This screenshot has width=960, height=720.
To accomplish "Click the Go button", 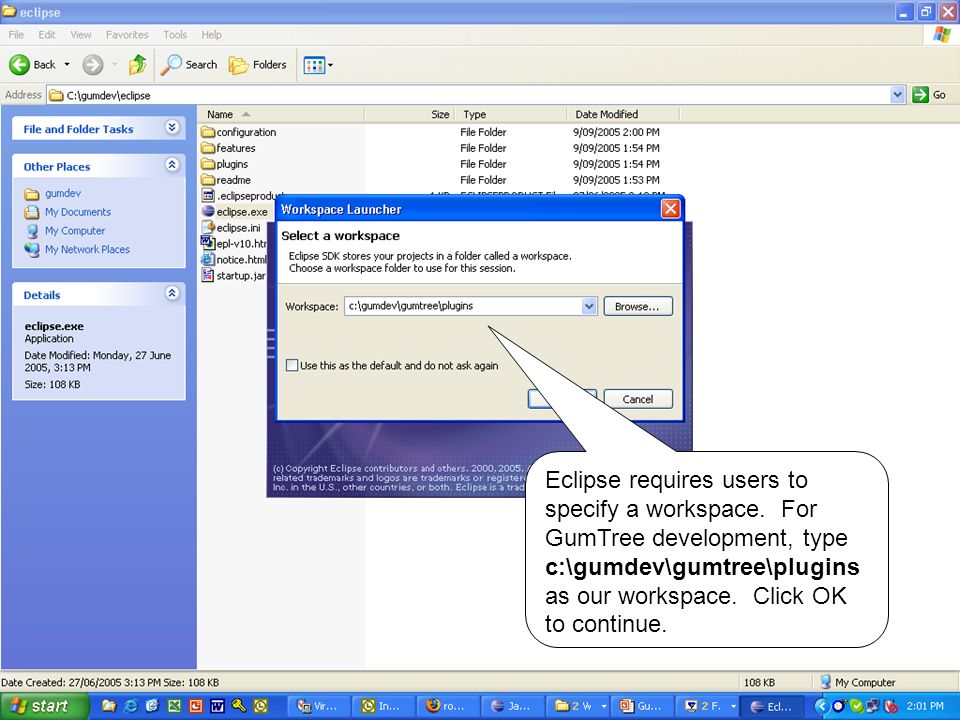I will 929,95.
